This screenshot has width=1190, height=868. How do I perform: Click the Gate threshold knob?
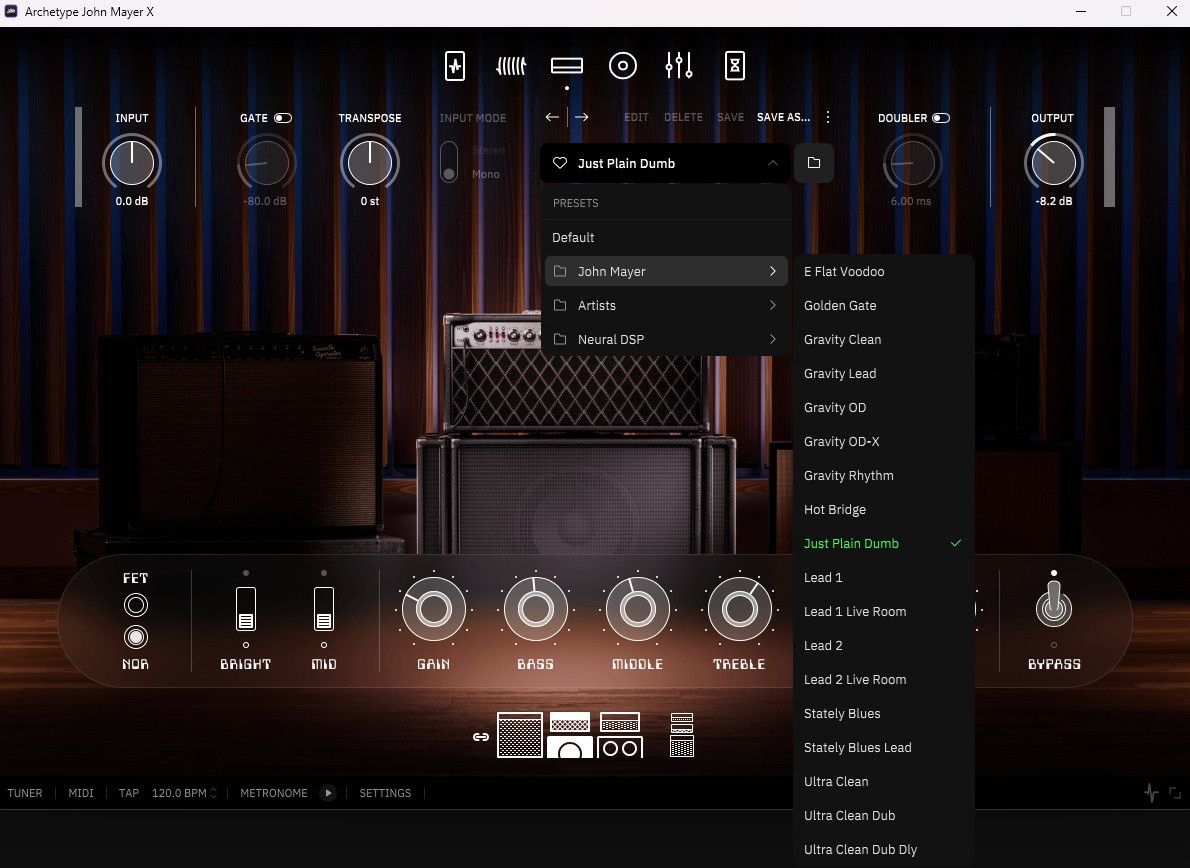(266, 162)
